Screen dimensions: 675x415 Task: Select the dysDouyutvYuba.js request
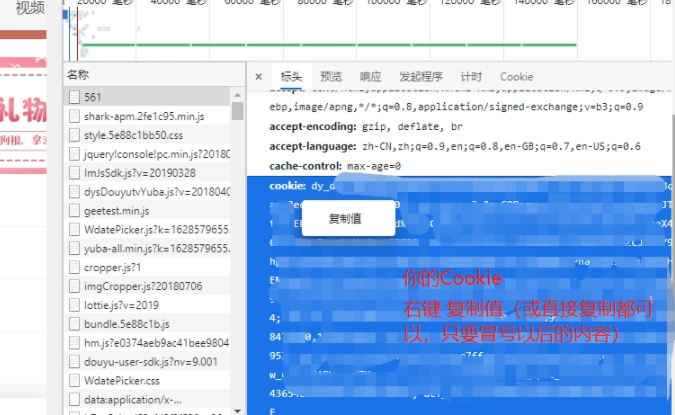[x=147, y=192]
